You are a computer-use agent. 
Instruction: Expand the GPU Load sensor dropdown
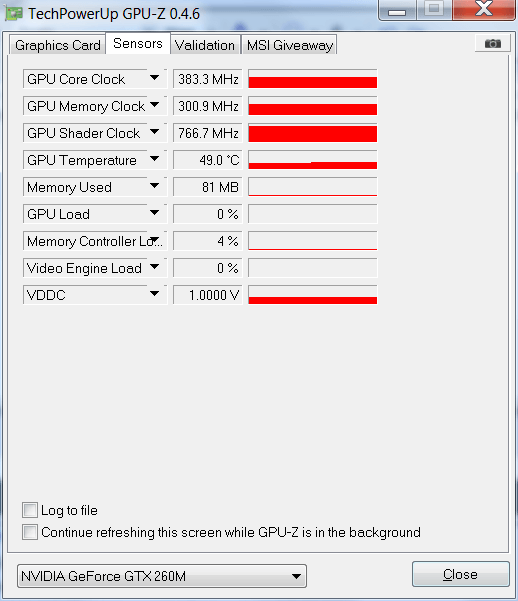pyautogui.click(x=155, y=213)
